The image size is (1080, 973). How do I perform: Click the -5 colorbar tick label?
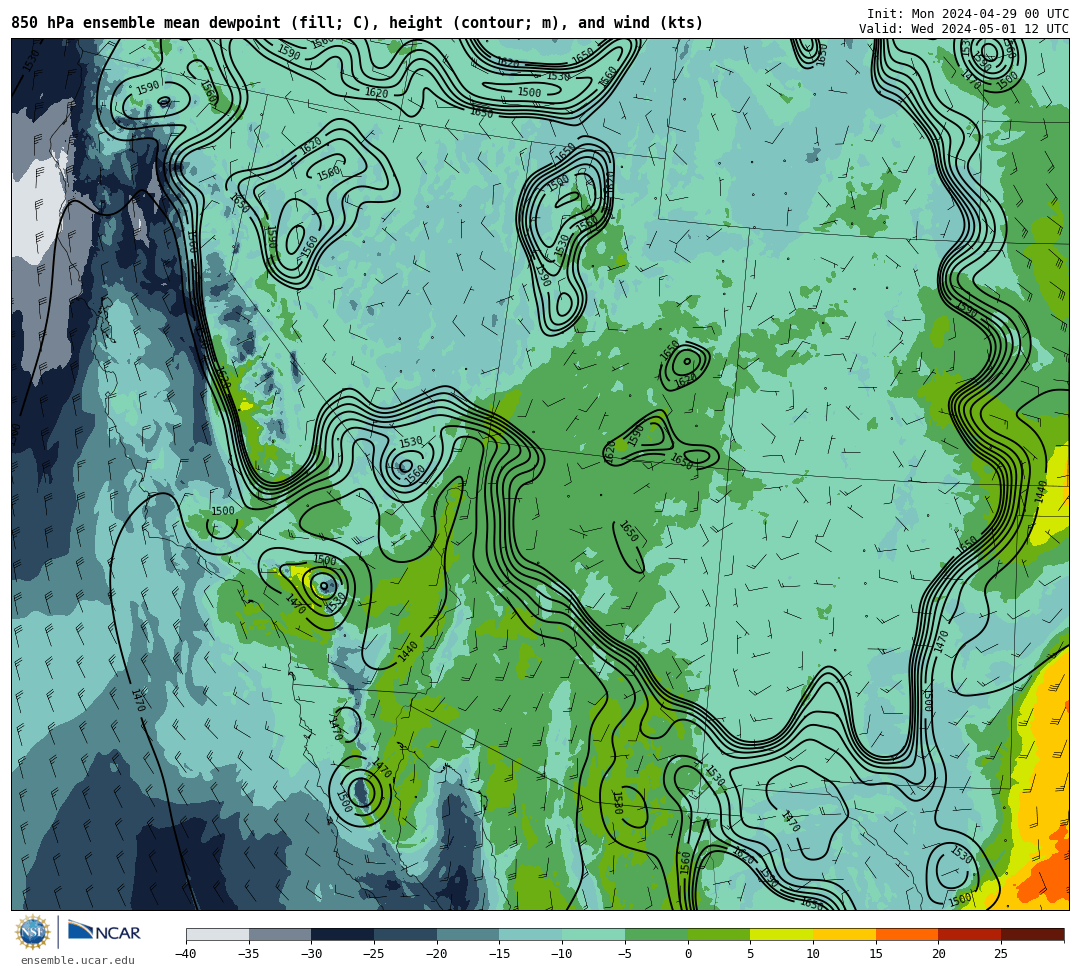pyautogui.click(x=625, y=954)
